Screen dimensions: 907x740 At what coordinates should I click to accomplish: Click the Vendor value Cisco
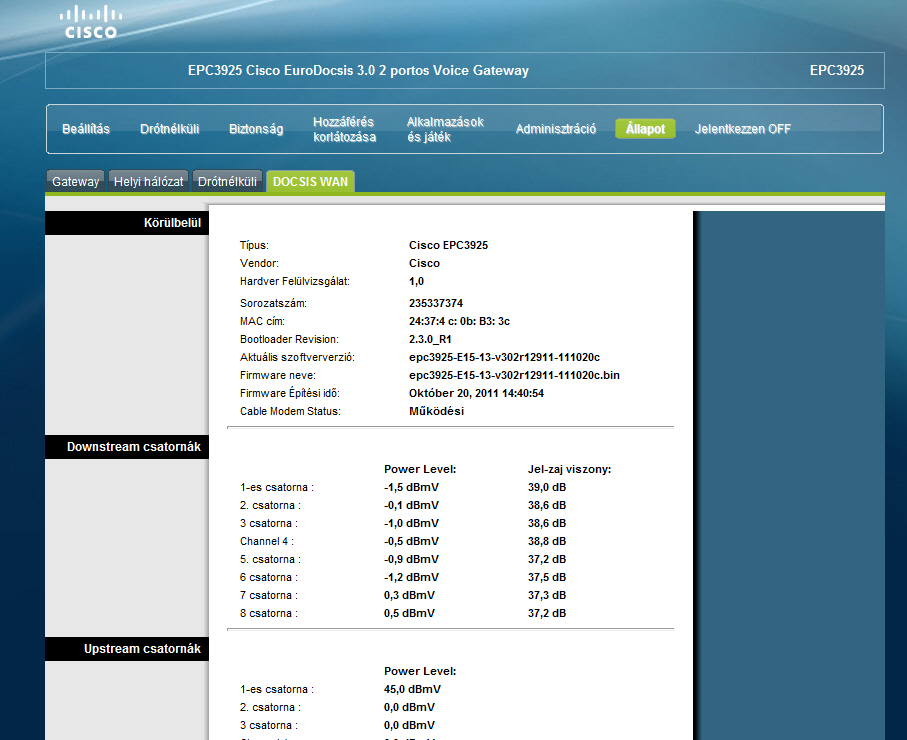pyautogui.click(x=424, y=263)
